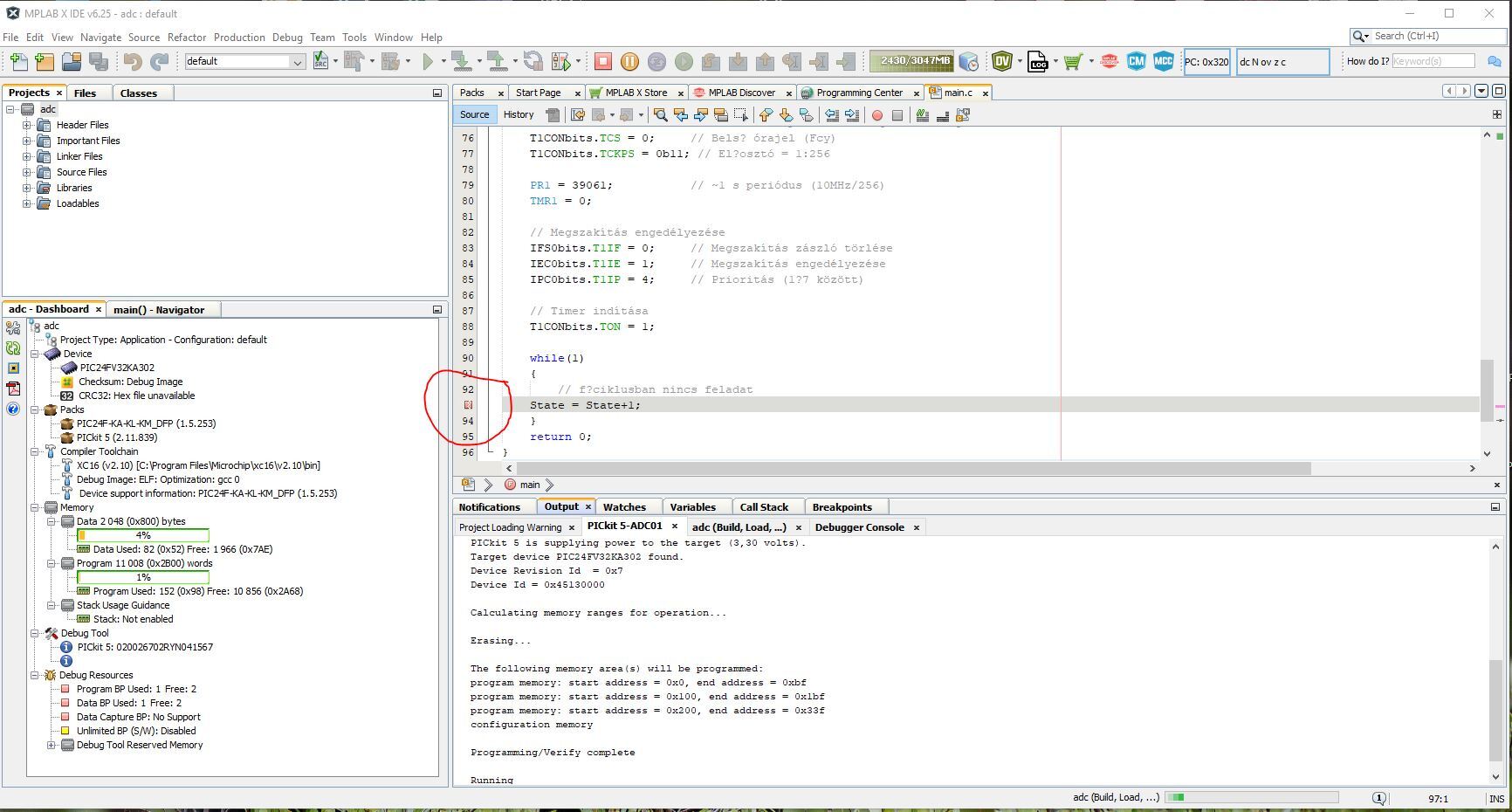This screenshot has width=1512, height=812.
Task: Expand the Header Files folder
Action: 27,125
